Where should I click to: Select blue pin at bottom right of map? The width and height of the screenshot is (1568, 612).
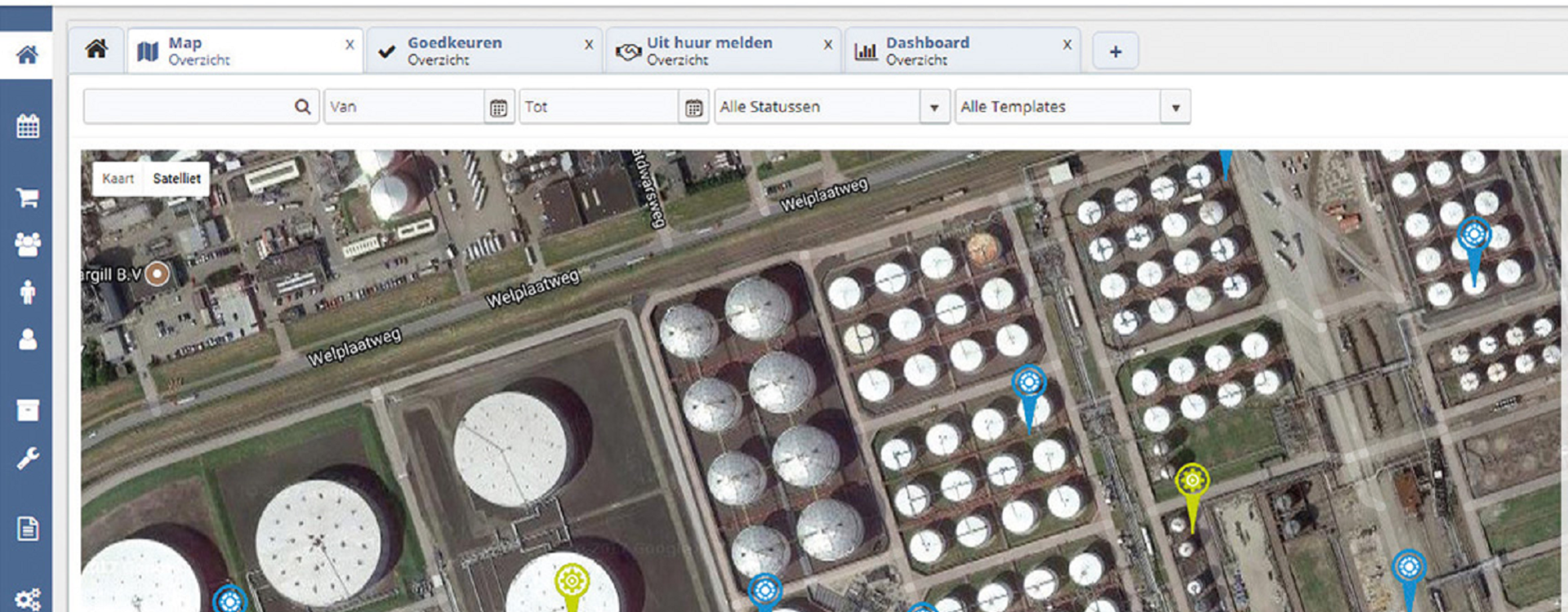click(1409, 581)
